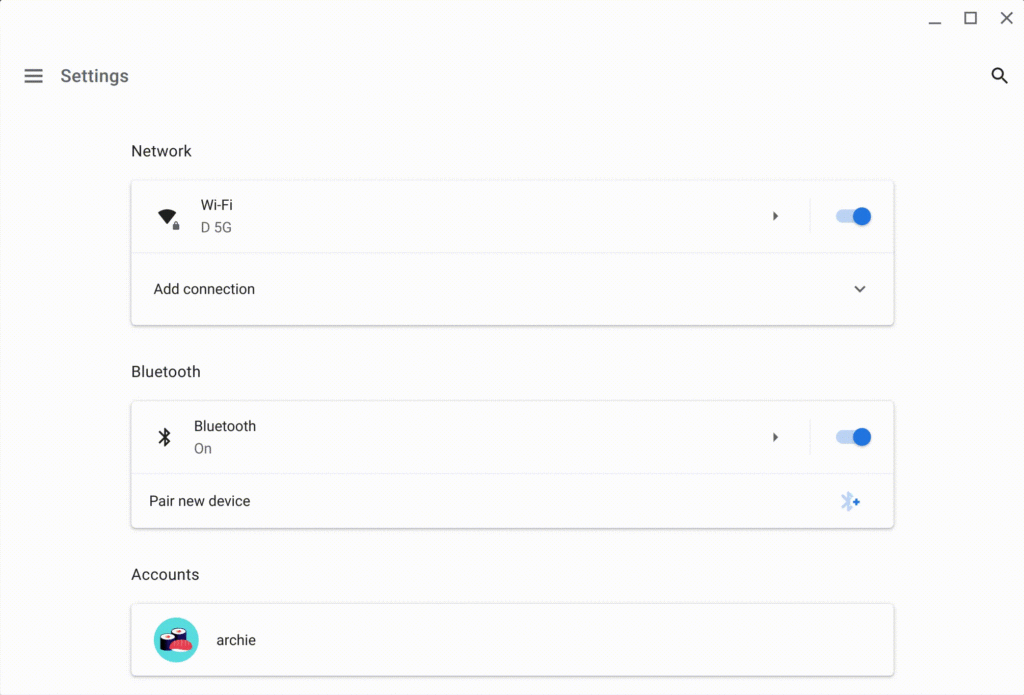The width and height of the screenshot is (1024, 695).
Task: Open the archie account entry
Action: point(512,640)
